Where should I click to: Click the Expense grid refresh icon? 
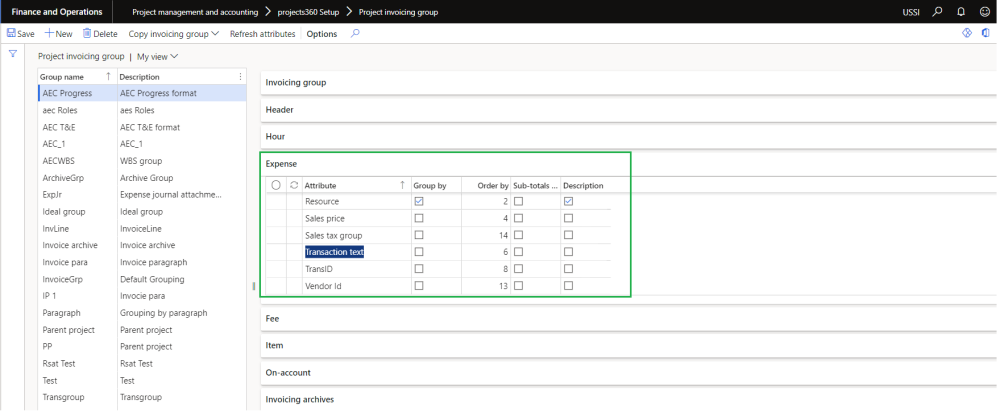point(294,185)
